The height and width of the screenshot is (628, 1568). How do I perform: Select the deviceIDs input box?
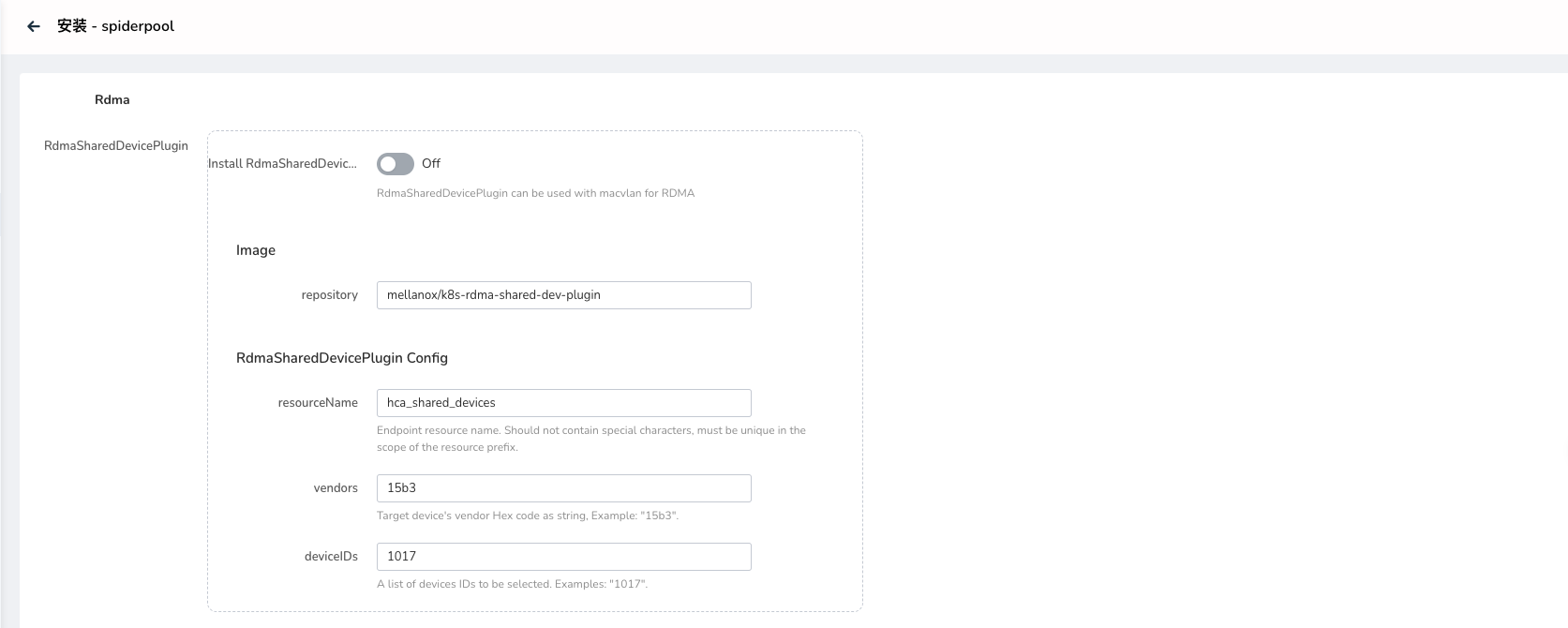pos(563,557)
